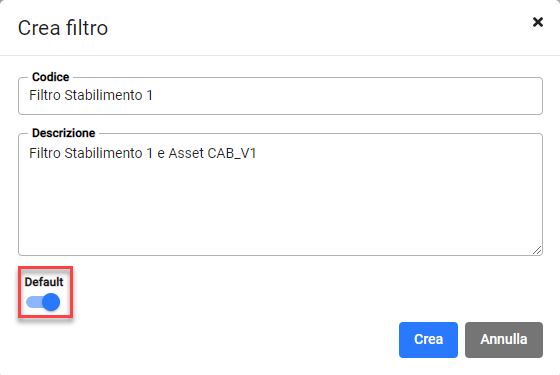560x375 pixels.
Task: Toggle the Default switch off
Action: coord(43,302)
